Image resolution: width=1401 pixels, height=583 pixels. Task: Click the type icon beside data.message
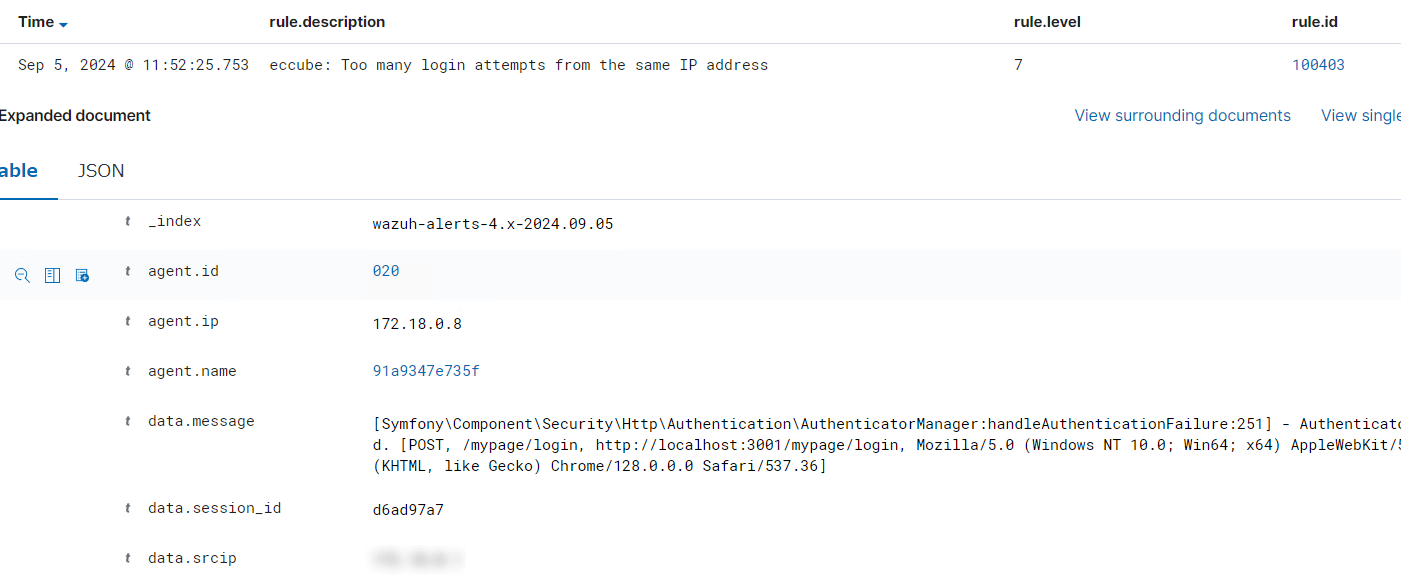tap(128, 422)
